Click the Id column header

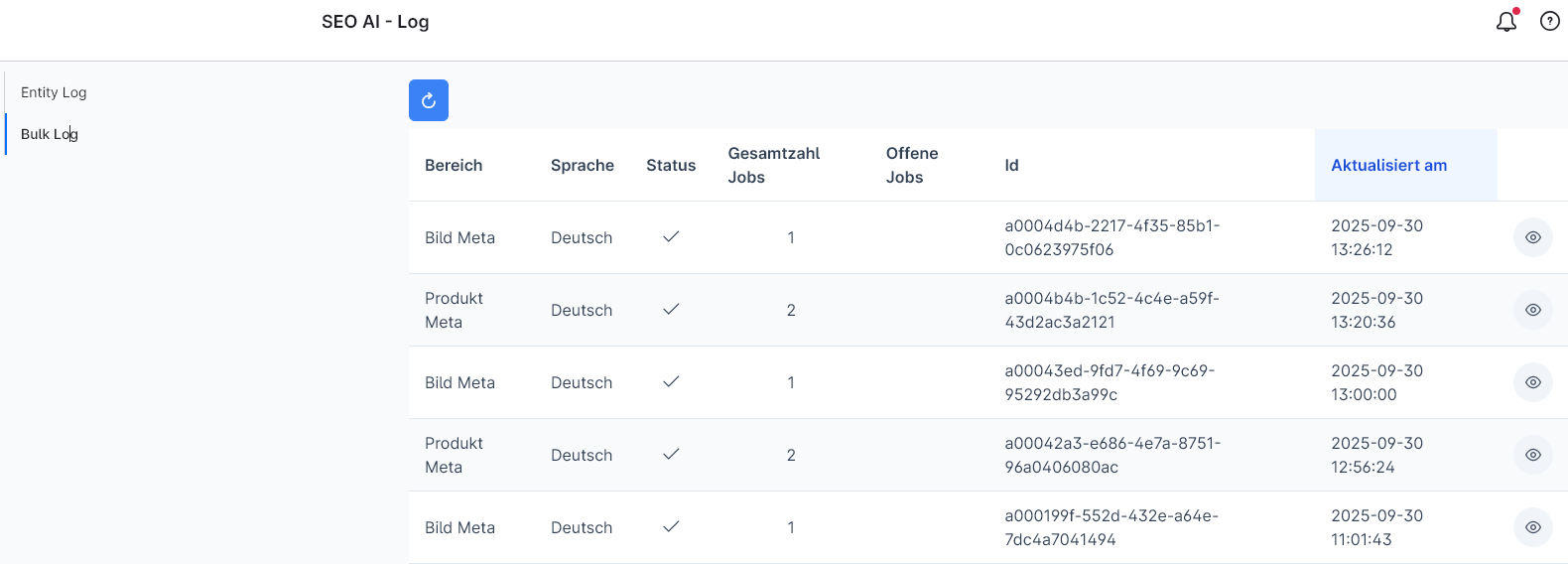(1011, 166)
